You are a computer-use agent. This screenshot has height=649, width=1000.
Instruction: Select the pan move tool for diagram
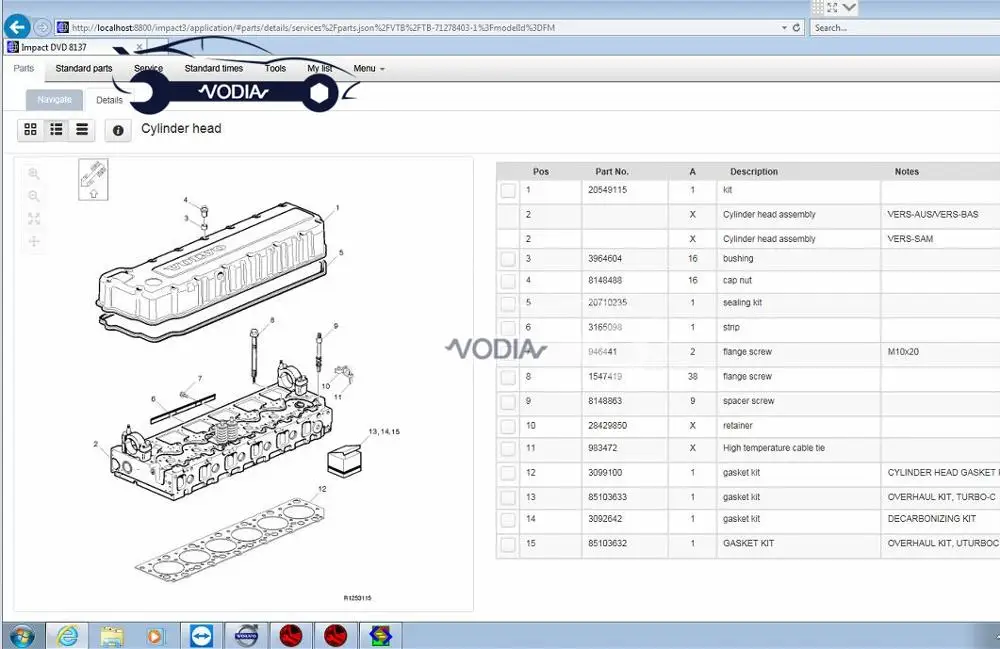(34, 242)
